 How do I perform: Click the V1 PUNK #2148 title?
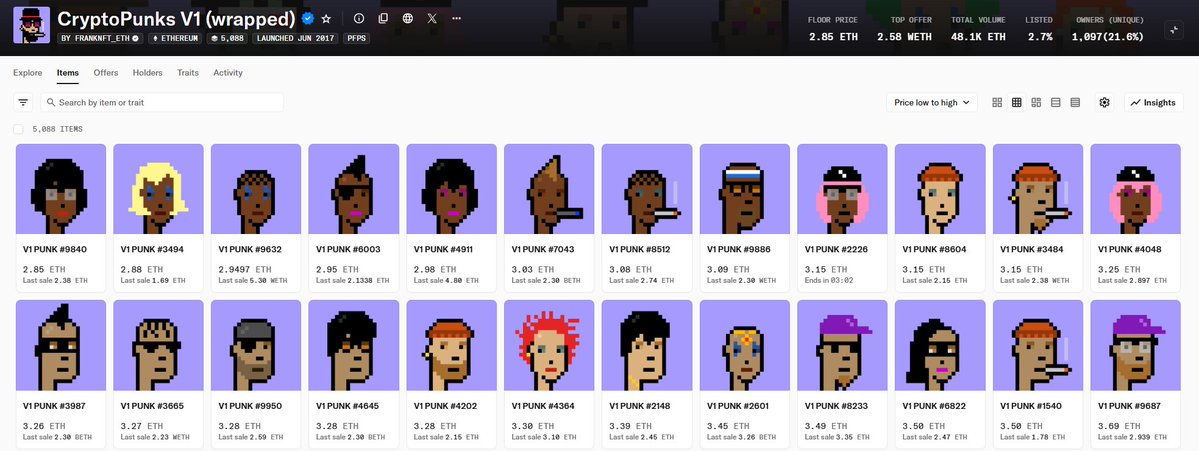point(641,406)
